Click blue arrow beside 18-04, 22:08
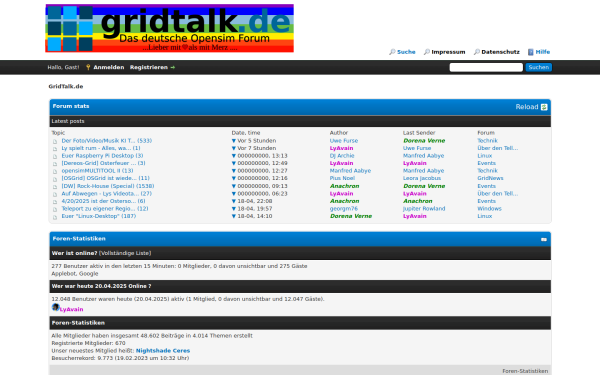Image resolution: width=600 pixels, height=375 pixels. pos(234,201)
